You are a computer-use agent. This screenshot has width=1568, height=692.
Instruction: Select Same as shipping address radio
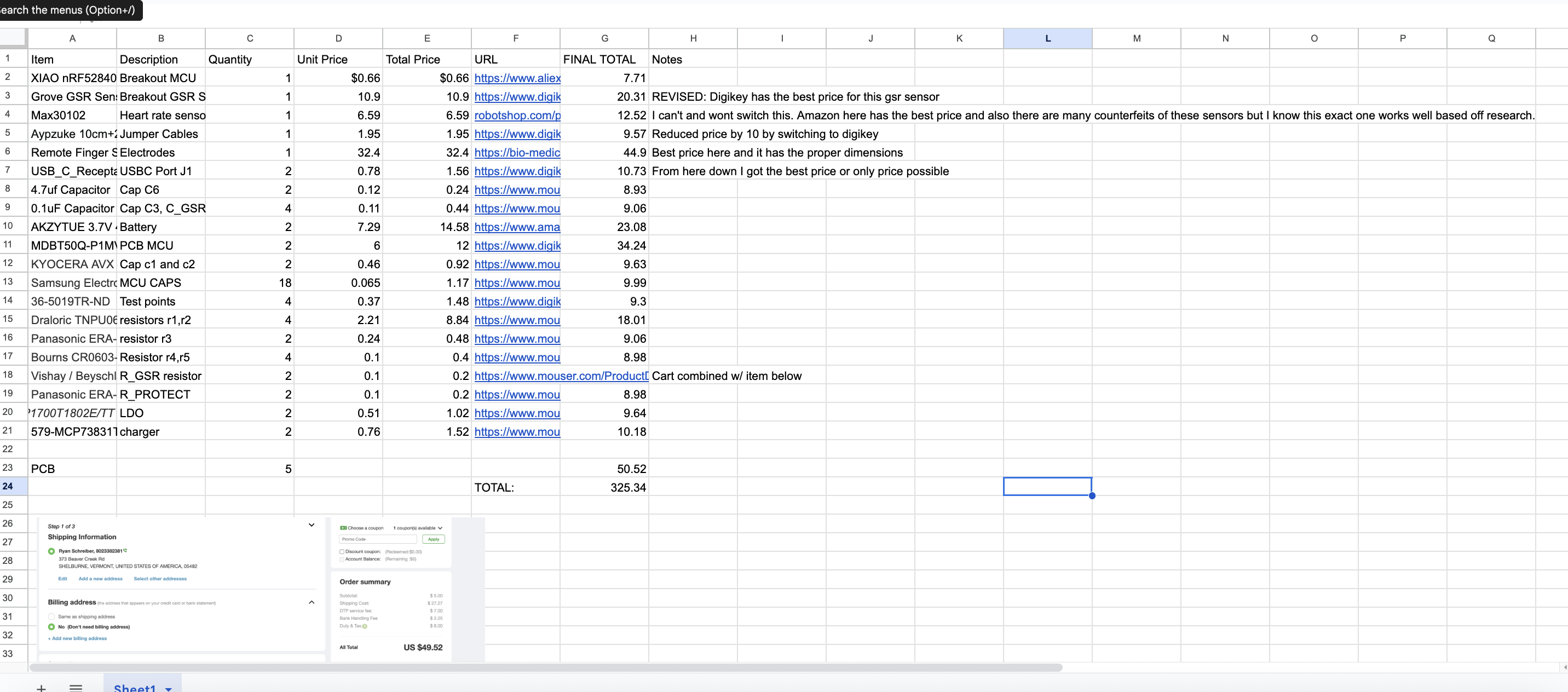pos(52,616)
